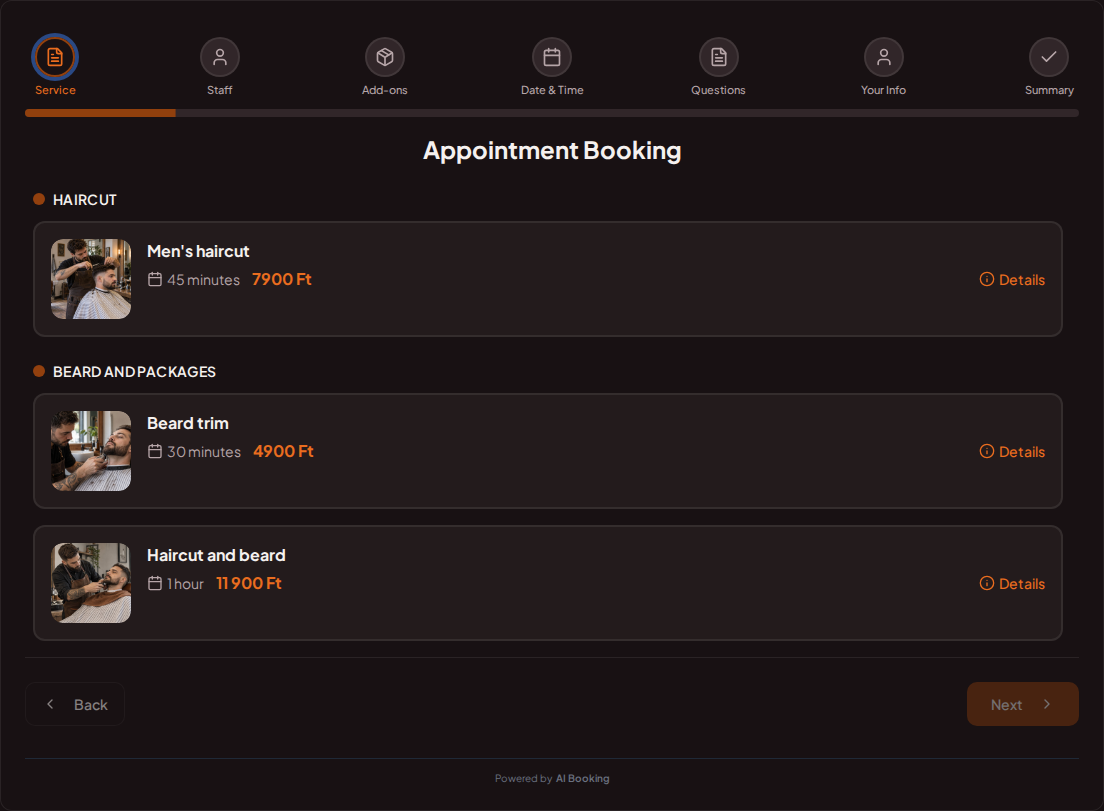Click the orange booking progress bar

[x=100, y=113]
